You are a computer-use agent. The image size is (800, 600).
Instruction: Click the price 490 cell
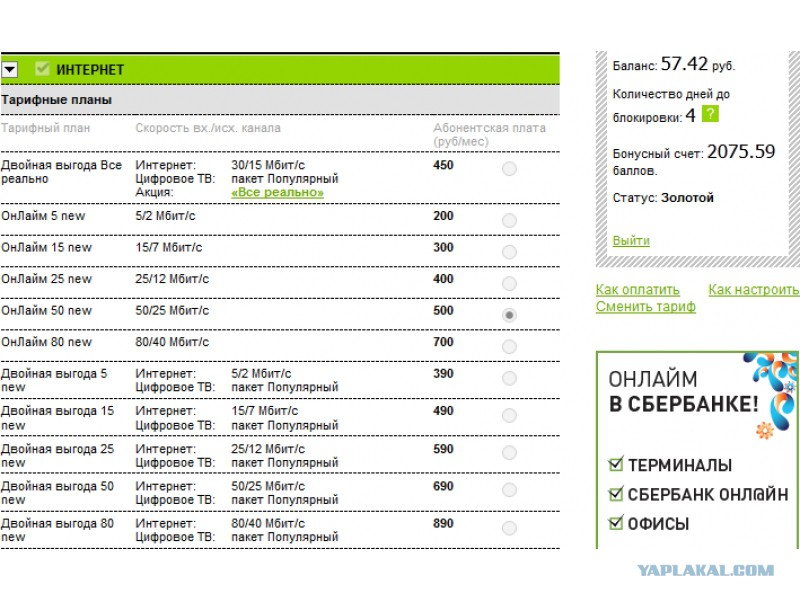coord(443,411)
